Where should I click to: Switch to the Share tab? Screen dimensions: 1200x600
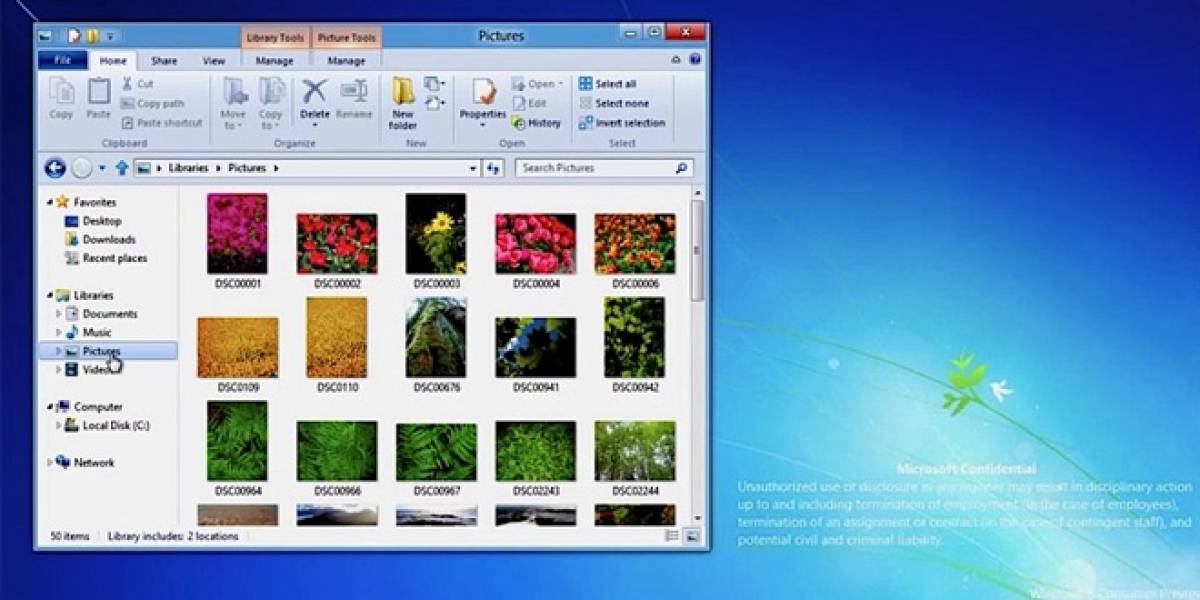click(164, 60)
